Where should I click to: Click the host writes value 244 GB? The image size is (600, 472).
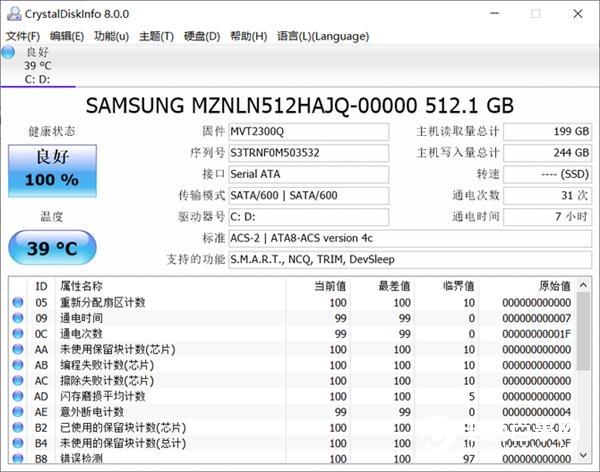click(x=548, y=153)
